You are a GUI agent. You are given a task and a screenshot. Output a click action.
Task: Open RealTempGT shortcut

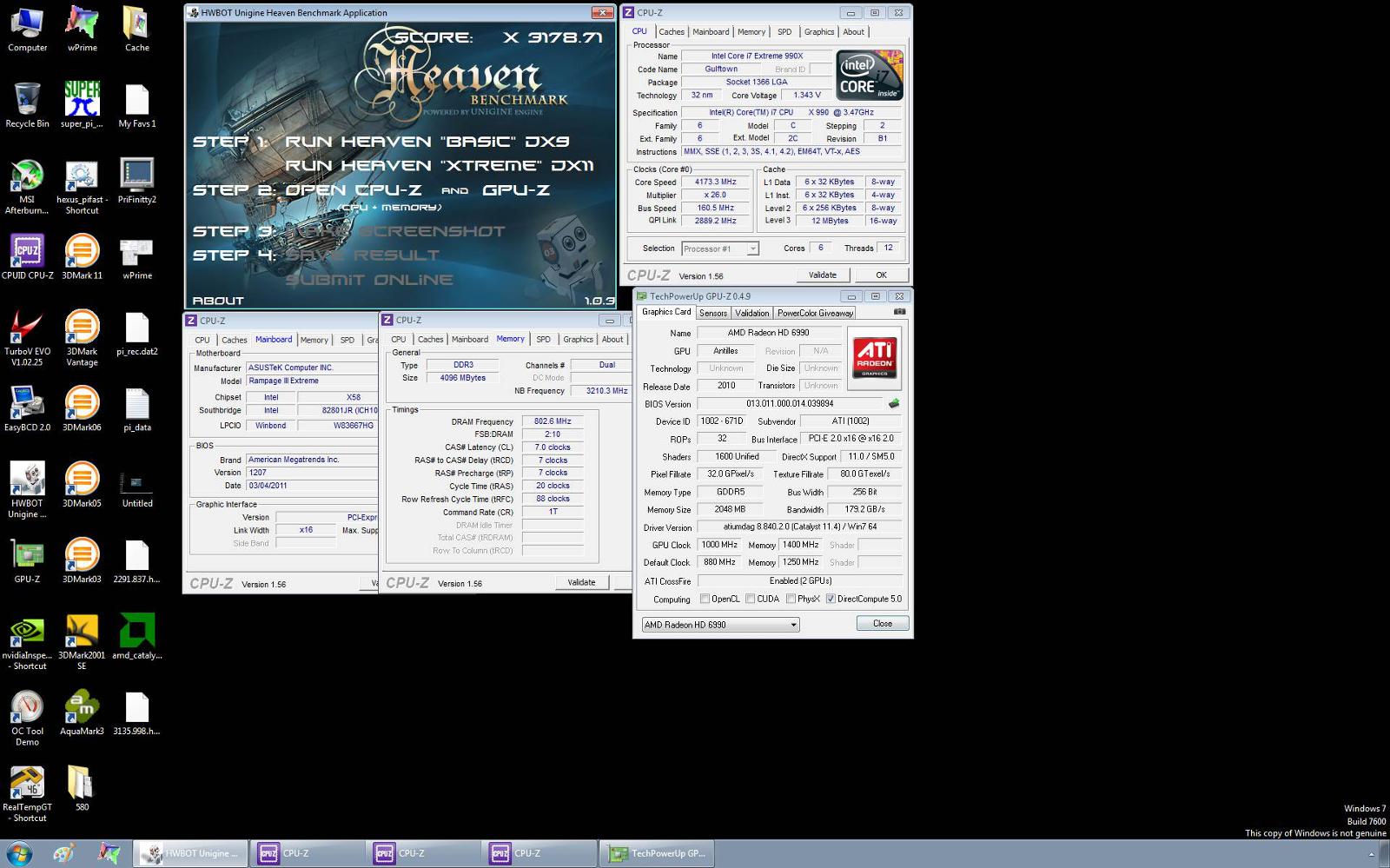click(x=27, y=793)
